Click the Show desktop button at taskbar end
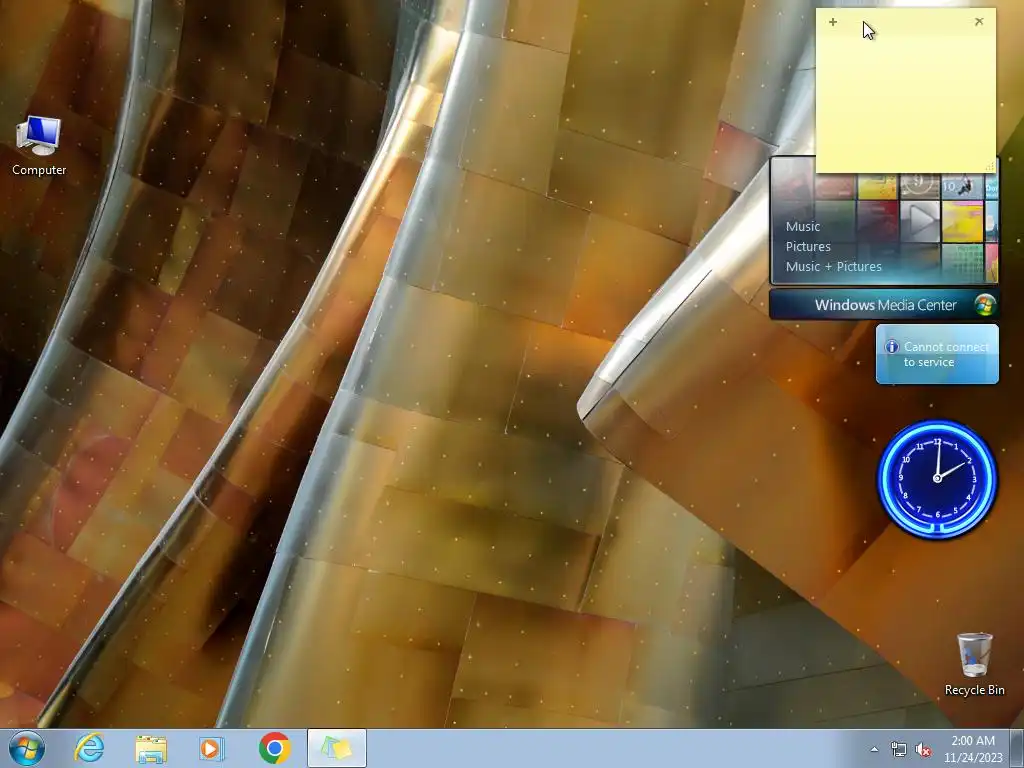The height and width of the screenshot is (768, 1024). pos(1017,748)
